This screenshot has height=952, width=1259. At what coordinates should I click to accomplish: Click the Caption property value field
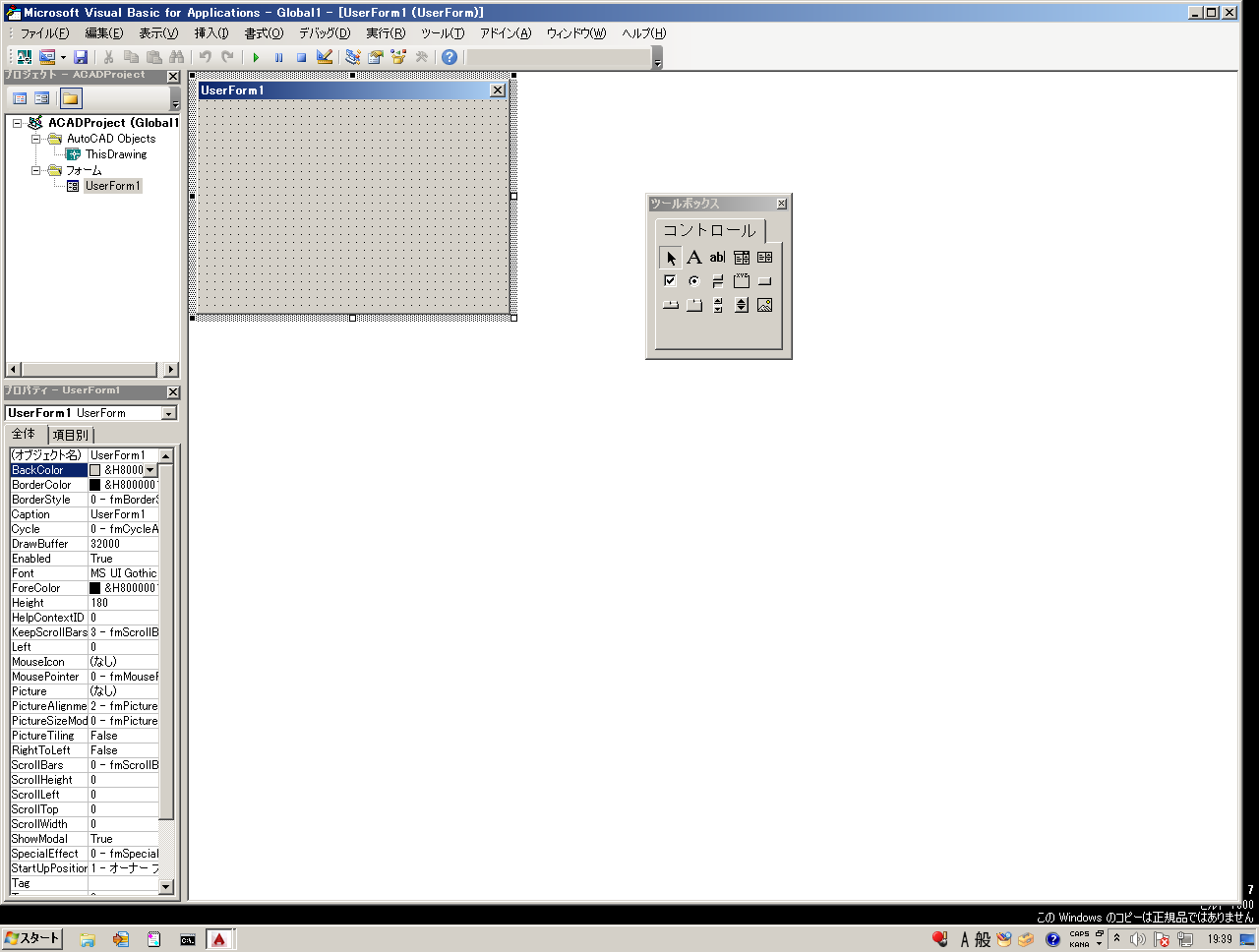(x=124, y=514)
